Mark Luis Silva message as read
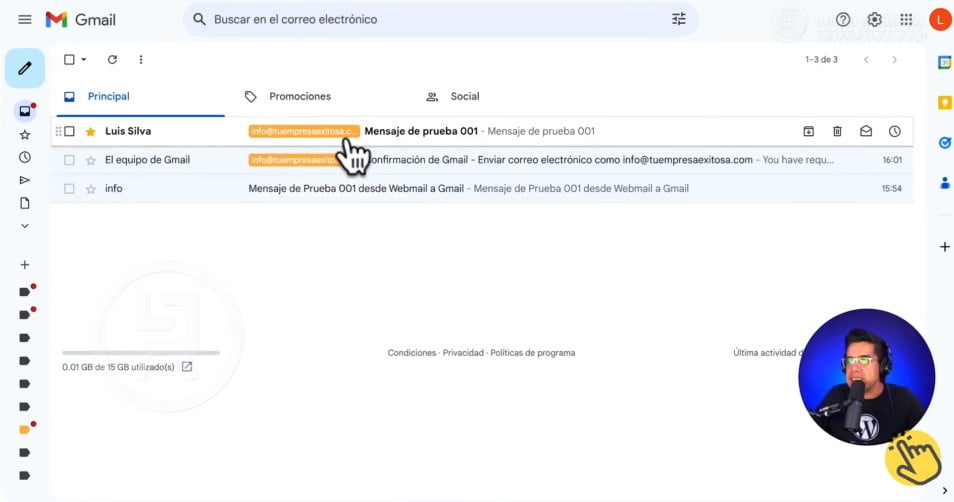 [866, 131]
